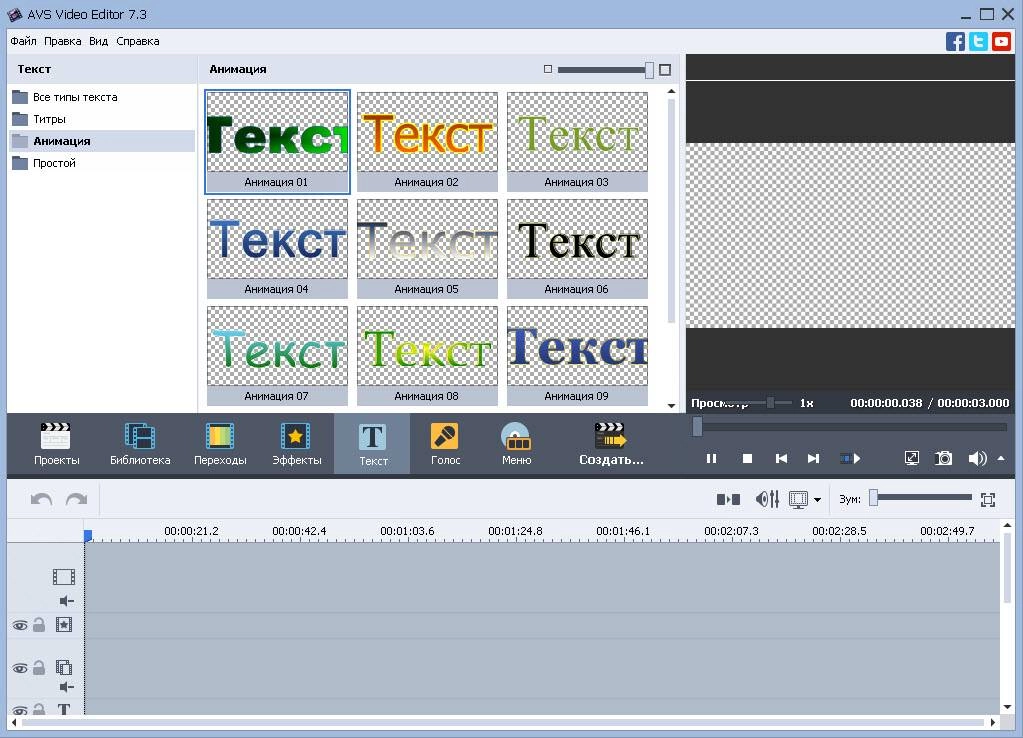Click the blue timeline playhead marker
The image size is (1023, 738).
click(x=88, y=536)
